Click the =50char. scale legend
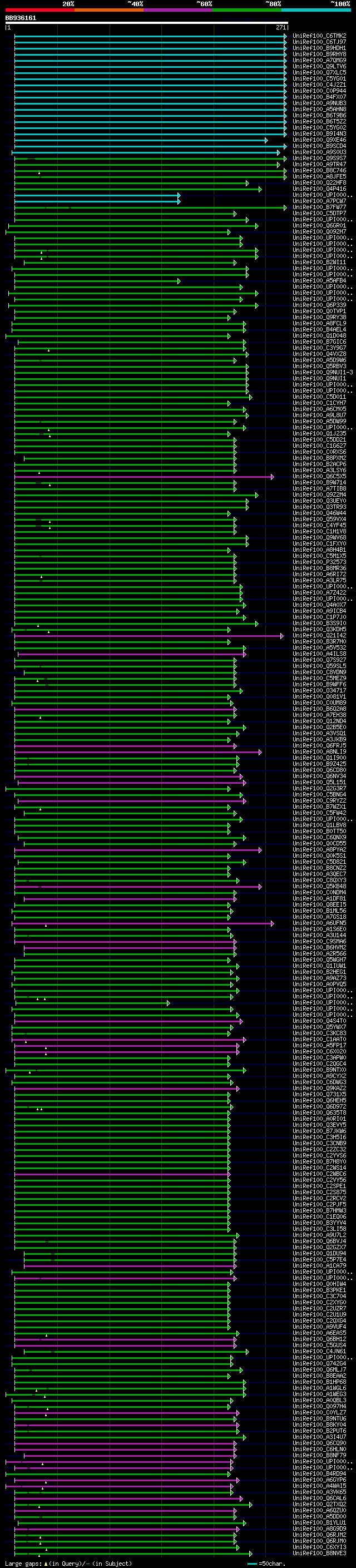356x1568 pixels. (x=266, y=1563)
